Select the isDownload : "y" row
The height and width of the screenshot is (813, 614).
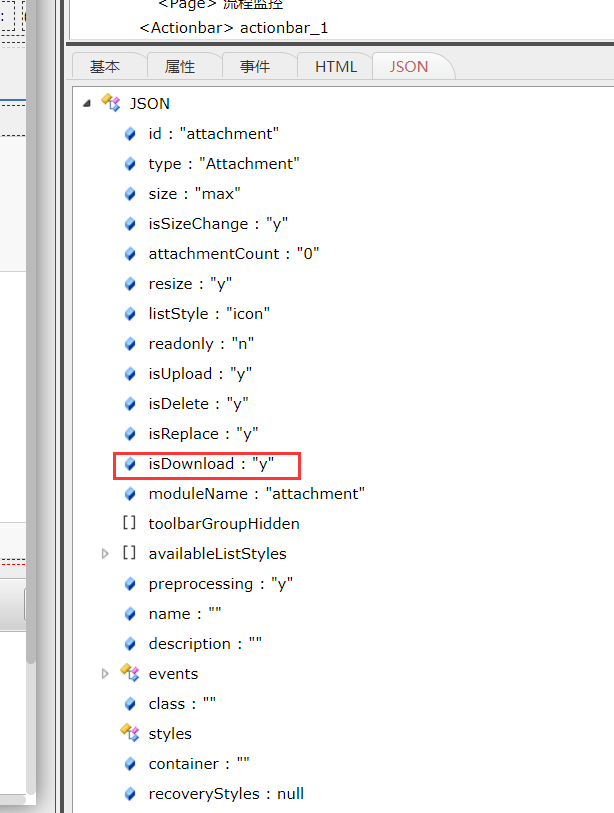click(211, 464)
